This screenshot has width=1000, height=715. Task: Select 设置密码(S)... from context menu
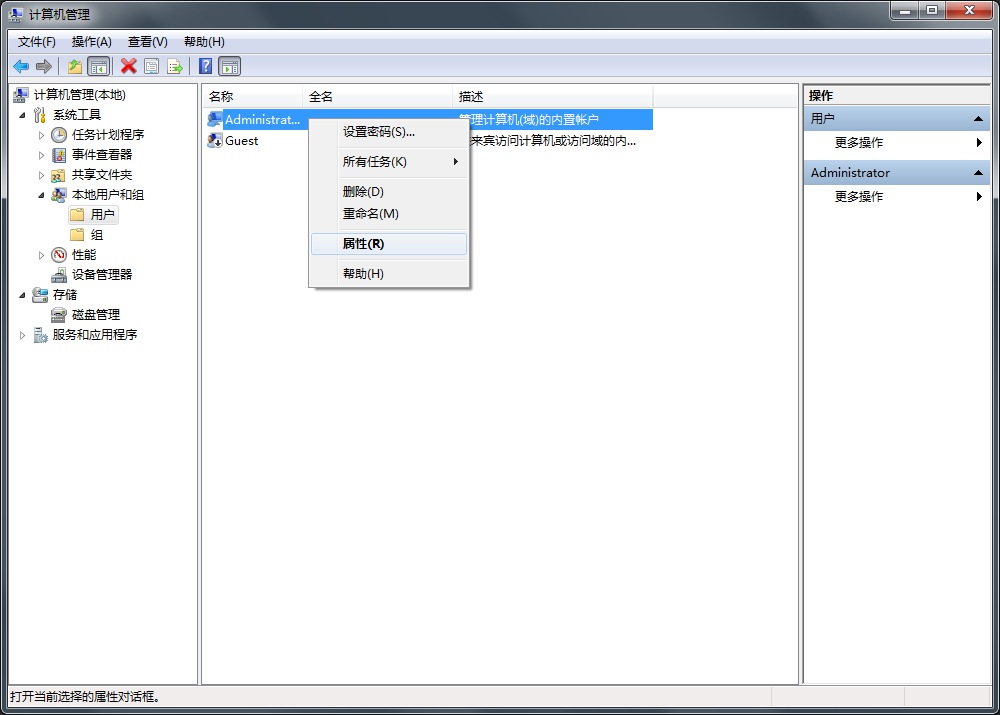[378, 132]
